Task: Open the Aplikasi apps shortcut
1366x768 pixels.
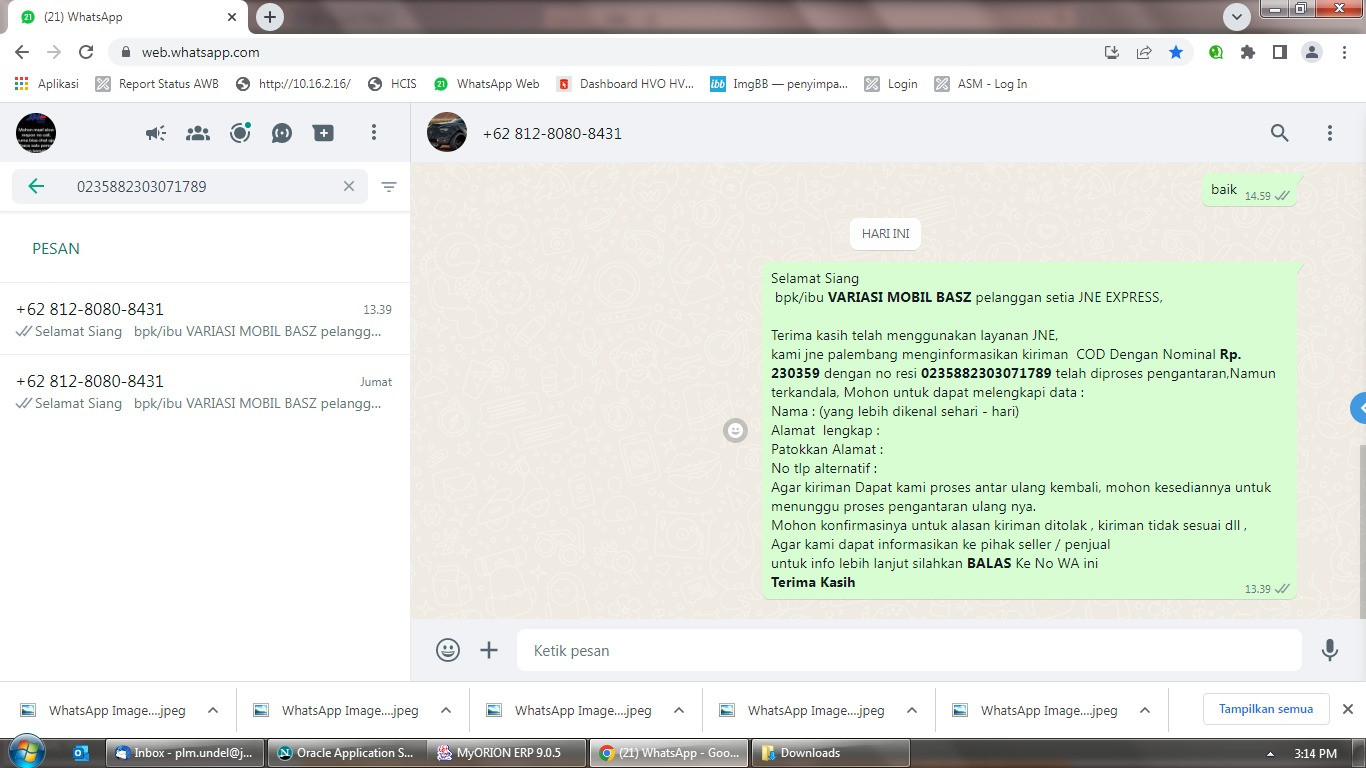Action: click(x=47, y=84)
